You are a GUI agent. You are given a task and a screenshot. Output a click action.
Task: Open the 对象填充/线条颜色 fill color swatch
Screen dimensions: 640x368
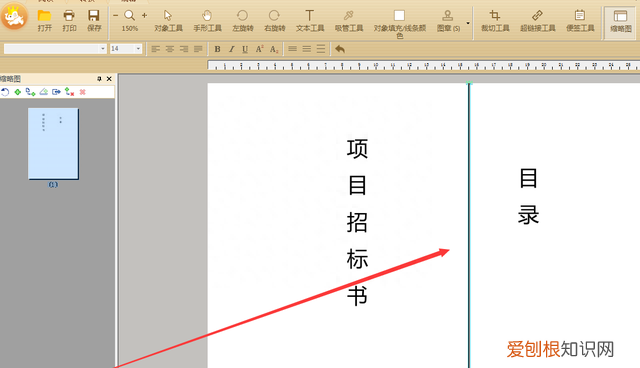[399, 16]
